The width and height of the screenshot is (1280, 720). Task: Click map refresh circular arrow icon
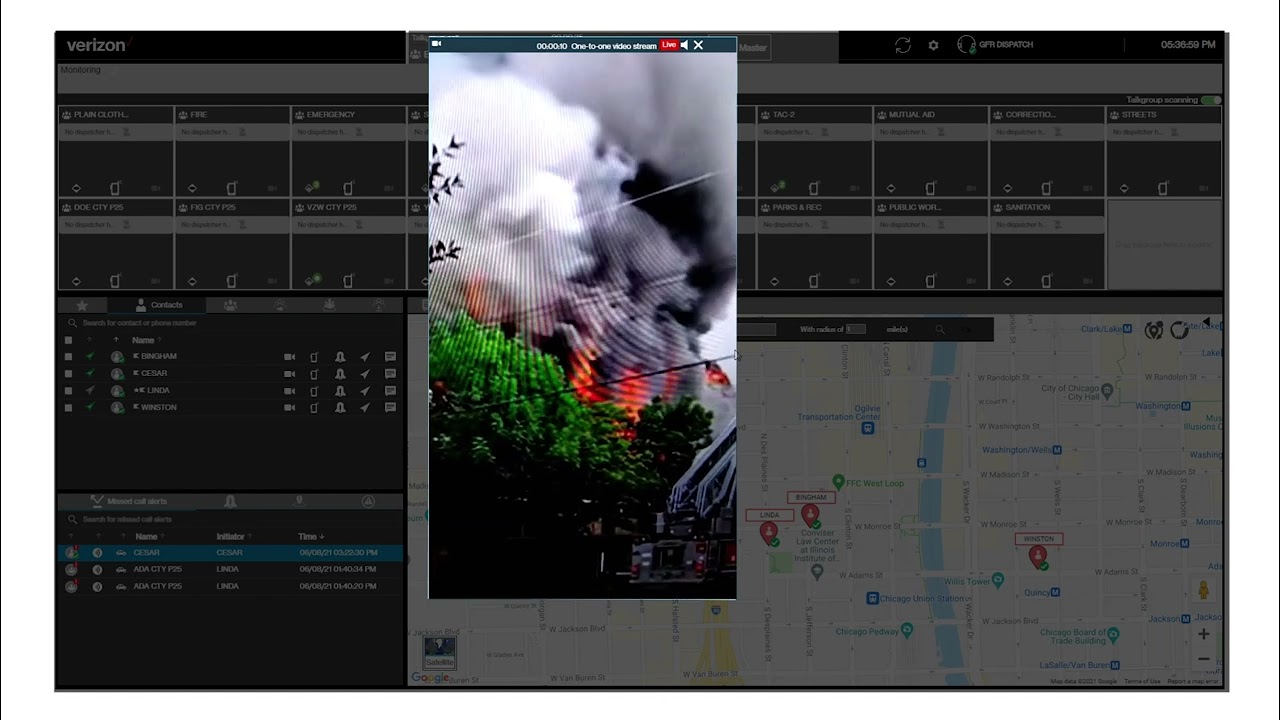[x=1180, y=330]
